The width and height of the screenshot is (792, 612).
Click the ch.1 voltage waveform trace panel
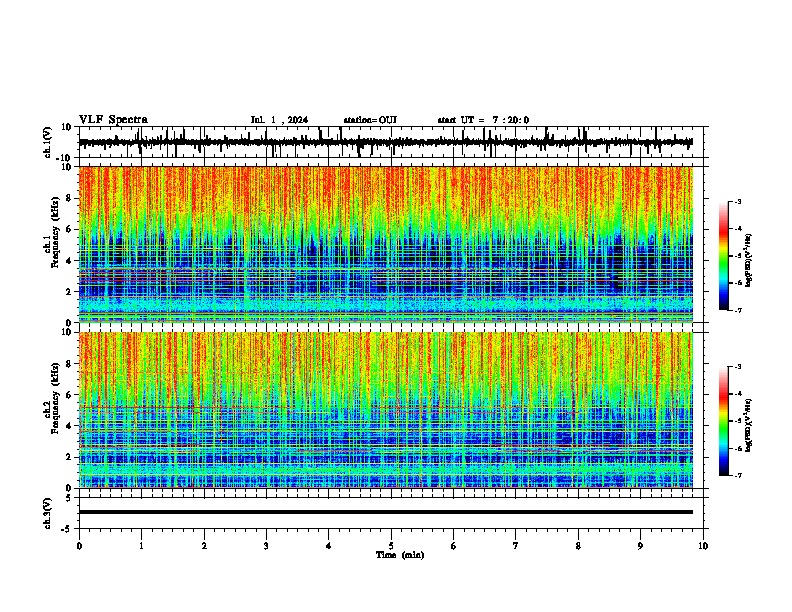coord(390,142)
